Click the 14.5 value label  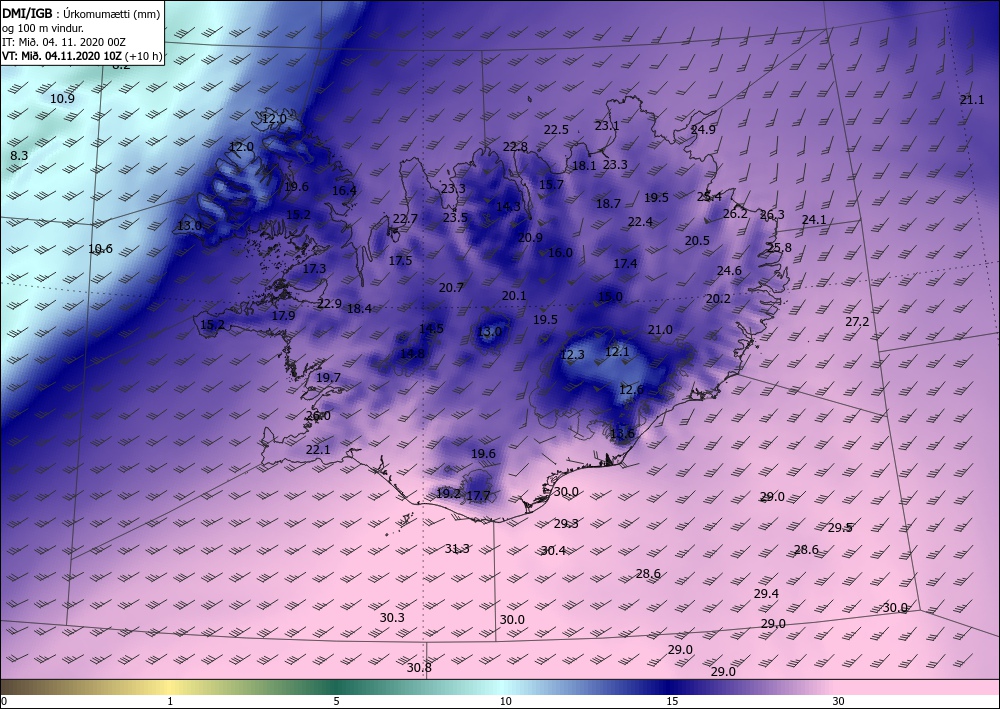pyautogui.click(x=431, y=330)
